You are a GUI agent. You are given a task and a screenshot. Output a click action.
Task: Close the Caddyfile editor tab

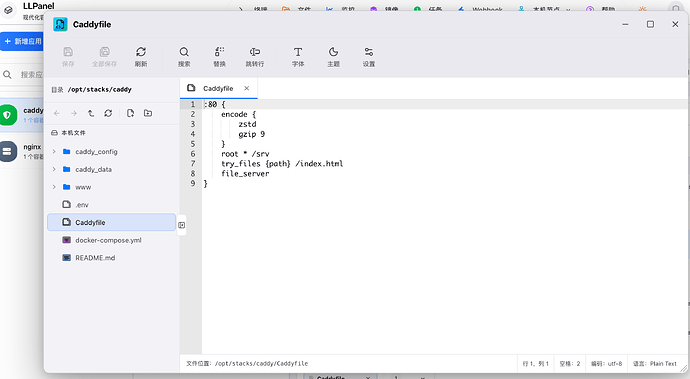pos(247,88)
